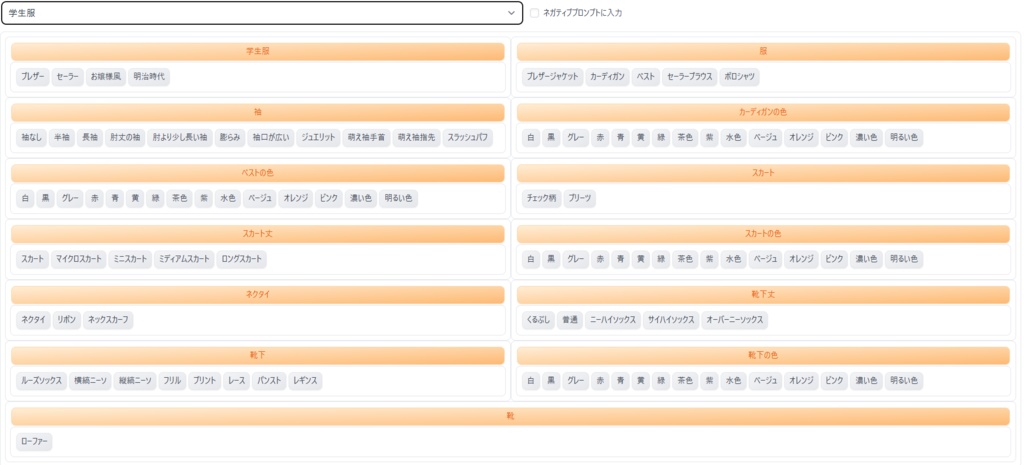This screenshot has height=465, width=1024.
Task: Click the パンスト tag
Action: point(270,381)
